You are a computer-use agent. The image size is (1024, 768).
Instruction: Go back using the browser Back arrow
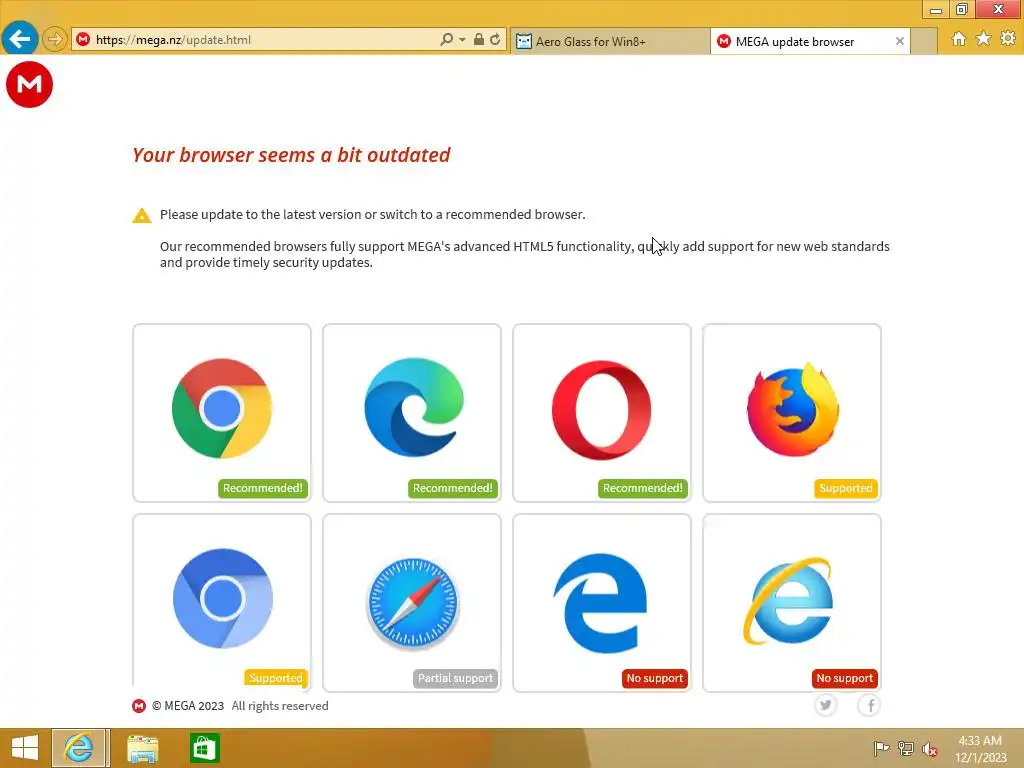pyautogui.click(x=20, y=39)
